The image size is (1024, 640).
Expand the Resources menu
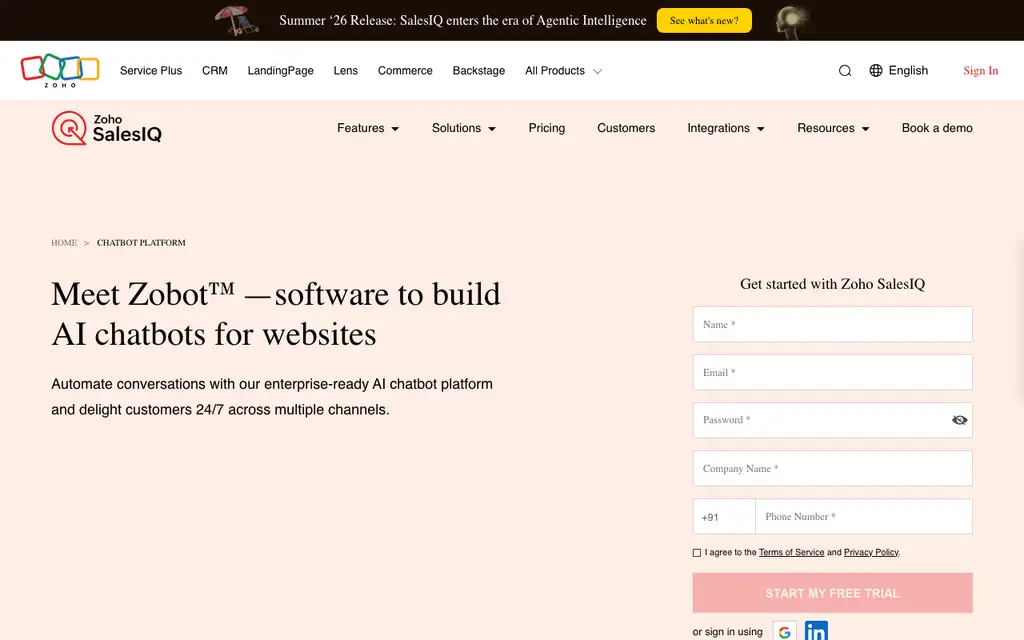(x=833, y=128)
